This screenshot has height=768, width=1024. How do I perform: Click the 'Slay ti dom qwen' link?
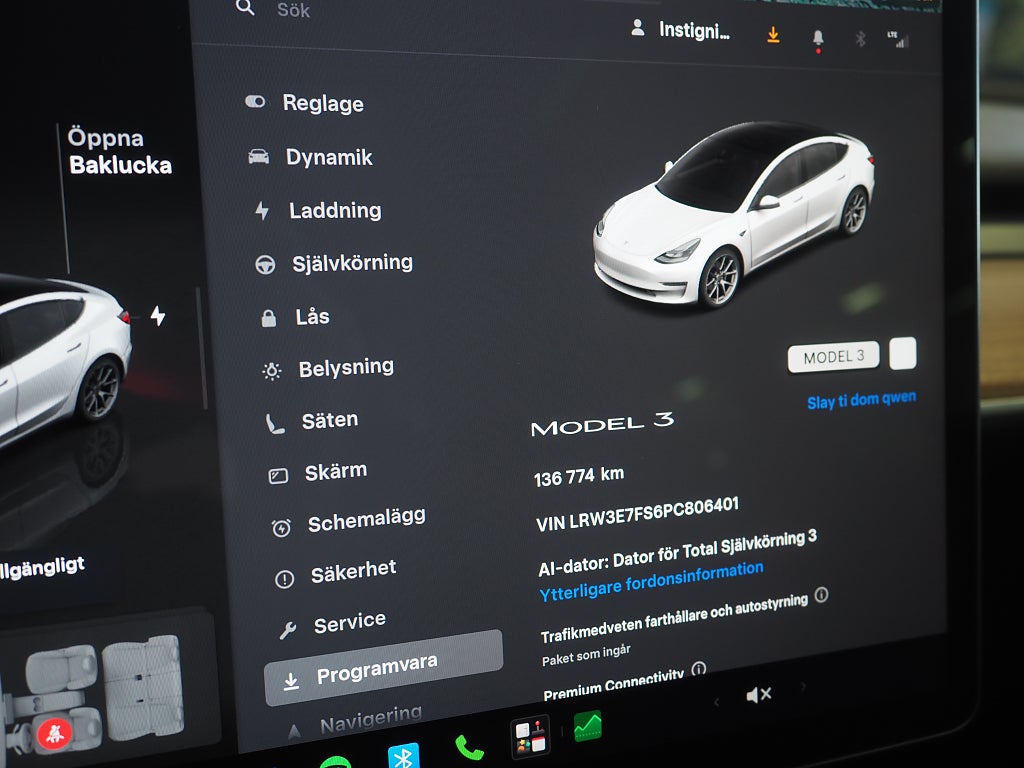pyautogui.click(x=861, y=399)
